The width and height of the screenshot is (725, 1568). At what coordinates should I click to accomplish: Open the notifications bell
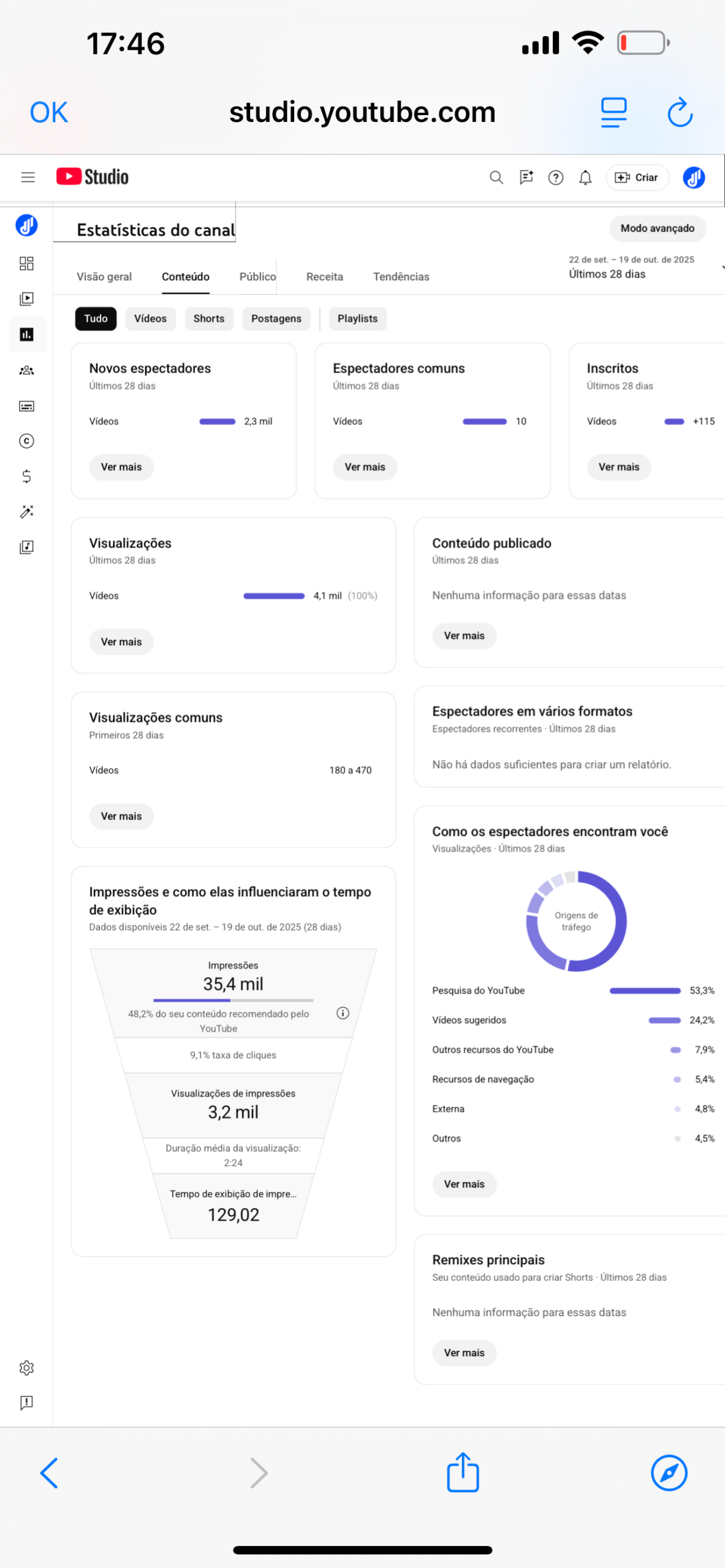[585, 178]
